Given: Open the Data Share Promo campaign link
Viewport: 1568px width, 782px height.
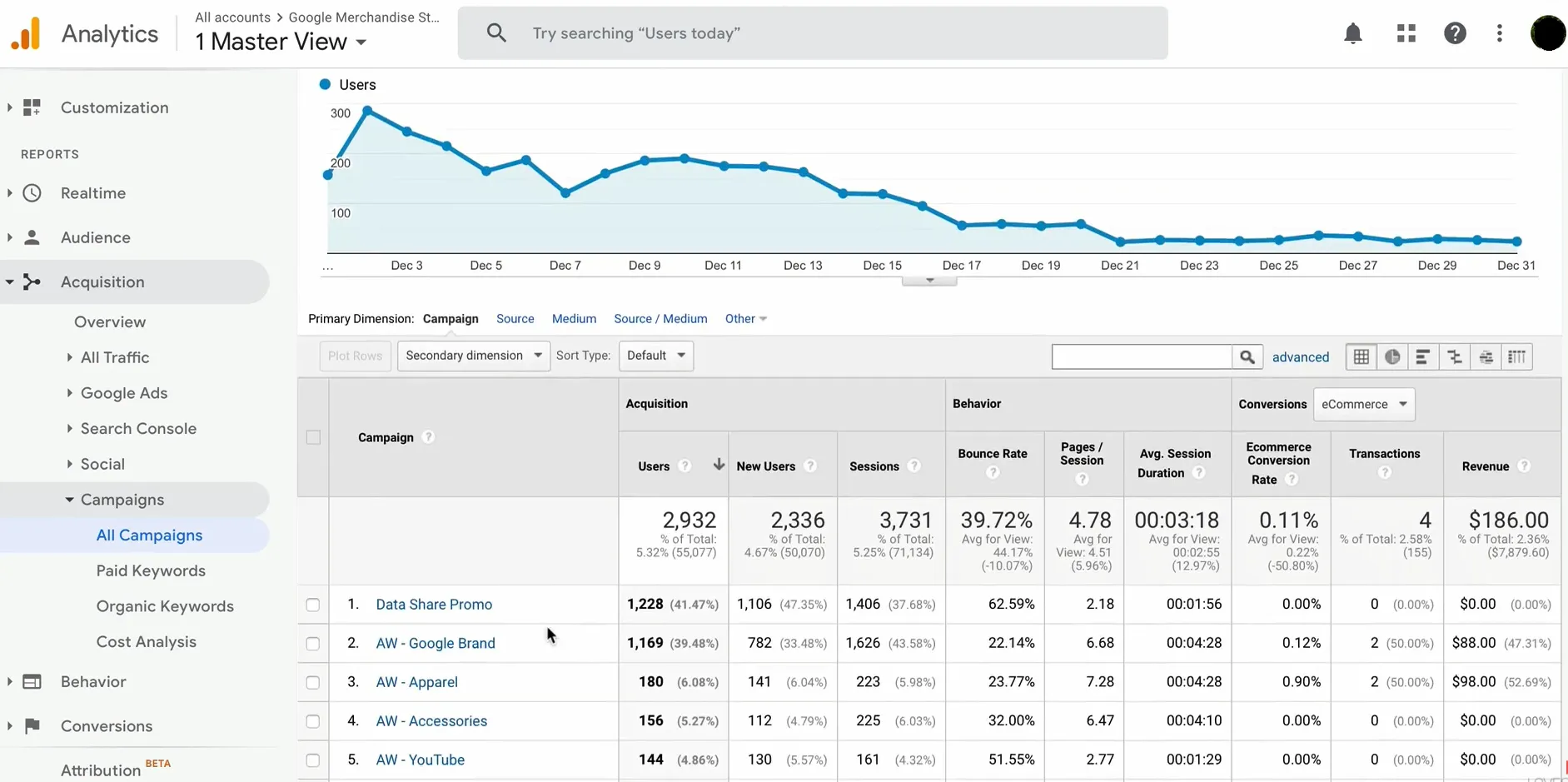Looking at the screenshot, I should 434,605.
